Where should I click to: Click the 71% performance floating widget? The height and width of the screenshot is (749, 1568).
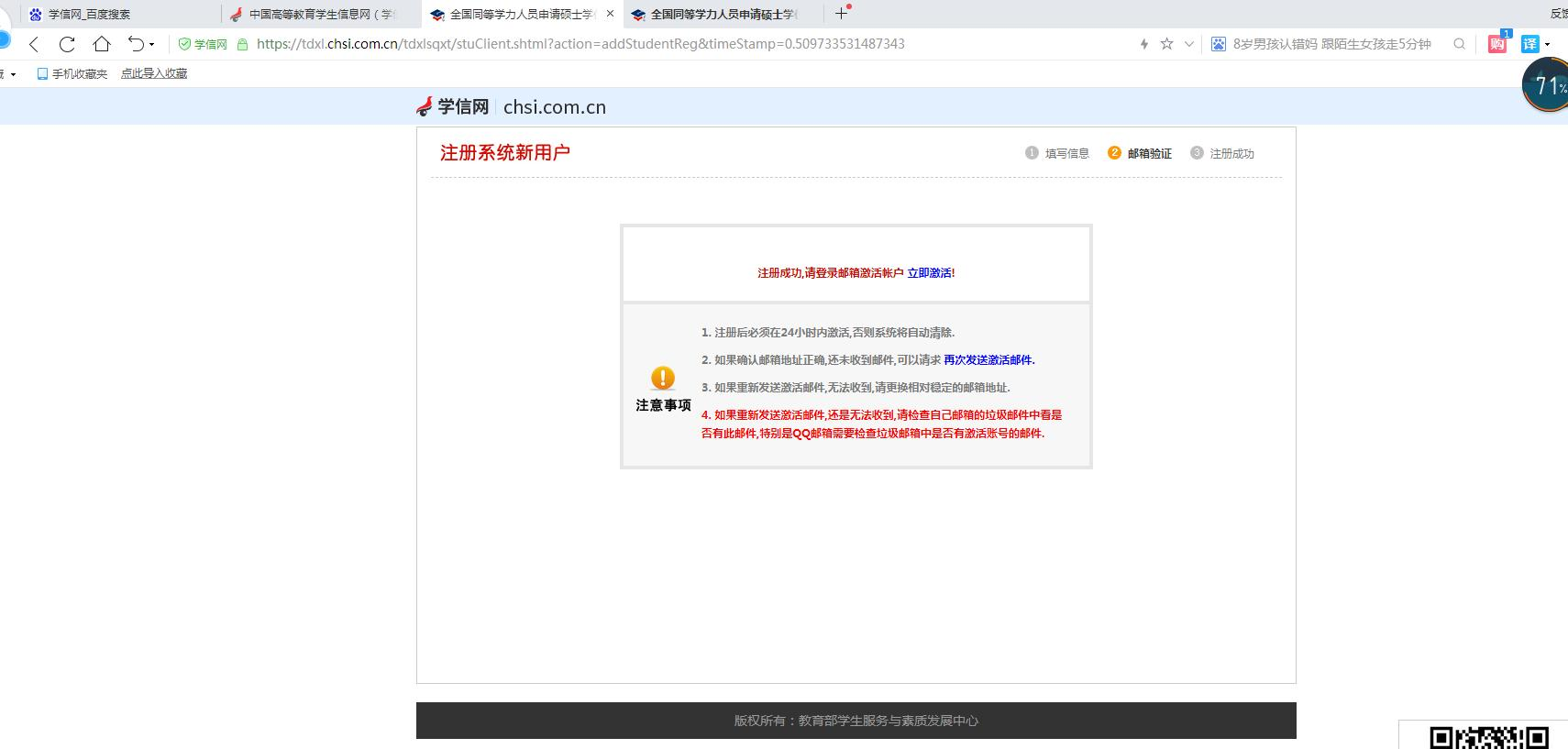(1547, 85)
